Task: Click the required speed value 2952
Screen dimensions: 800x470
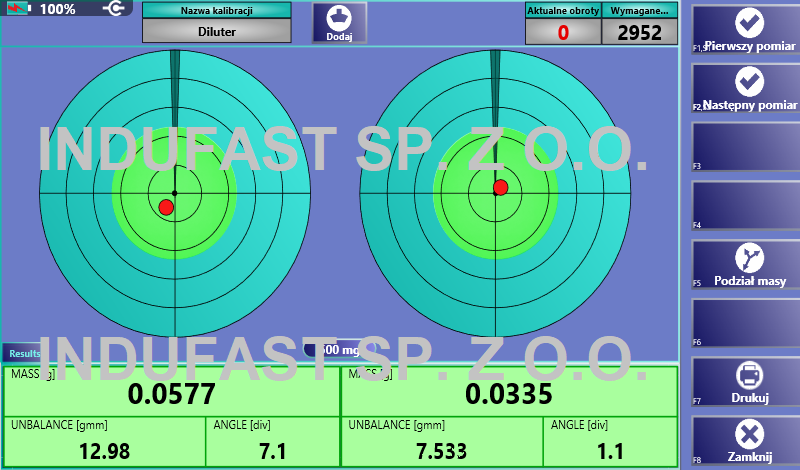Action: (x=640, y=32)
